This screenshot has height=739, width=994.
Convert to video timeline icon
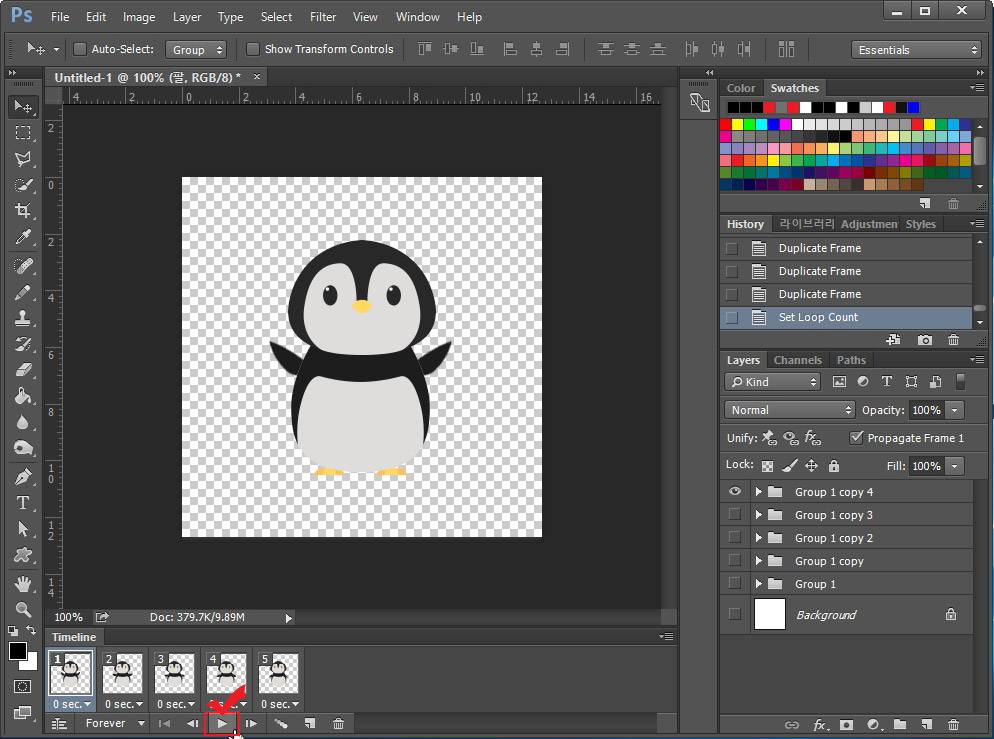pos(59,724)
